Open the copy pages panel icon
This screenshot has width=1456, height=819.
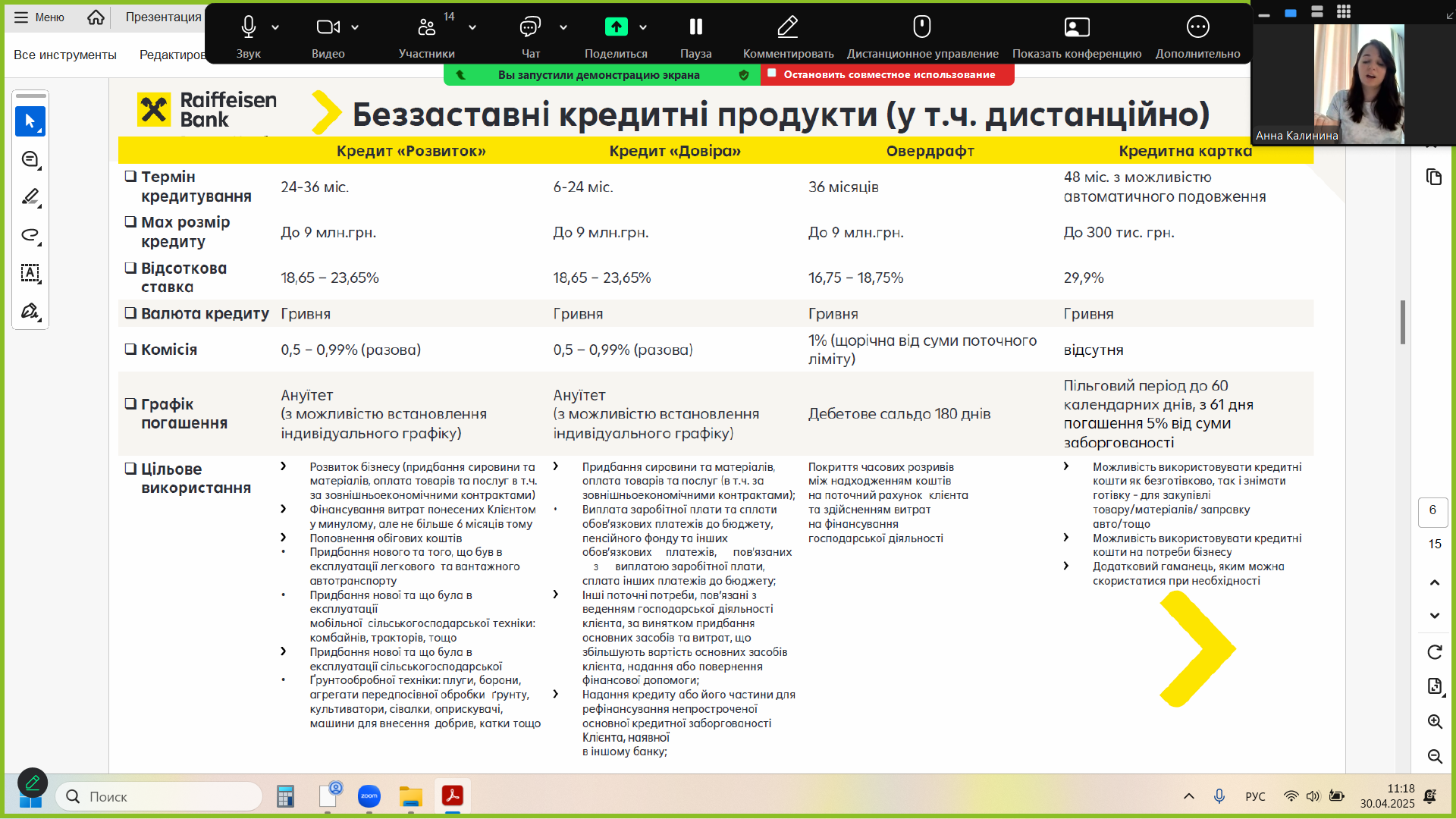pyautogui.click(x=1434, y=177)
